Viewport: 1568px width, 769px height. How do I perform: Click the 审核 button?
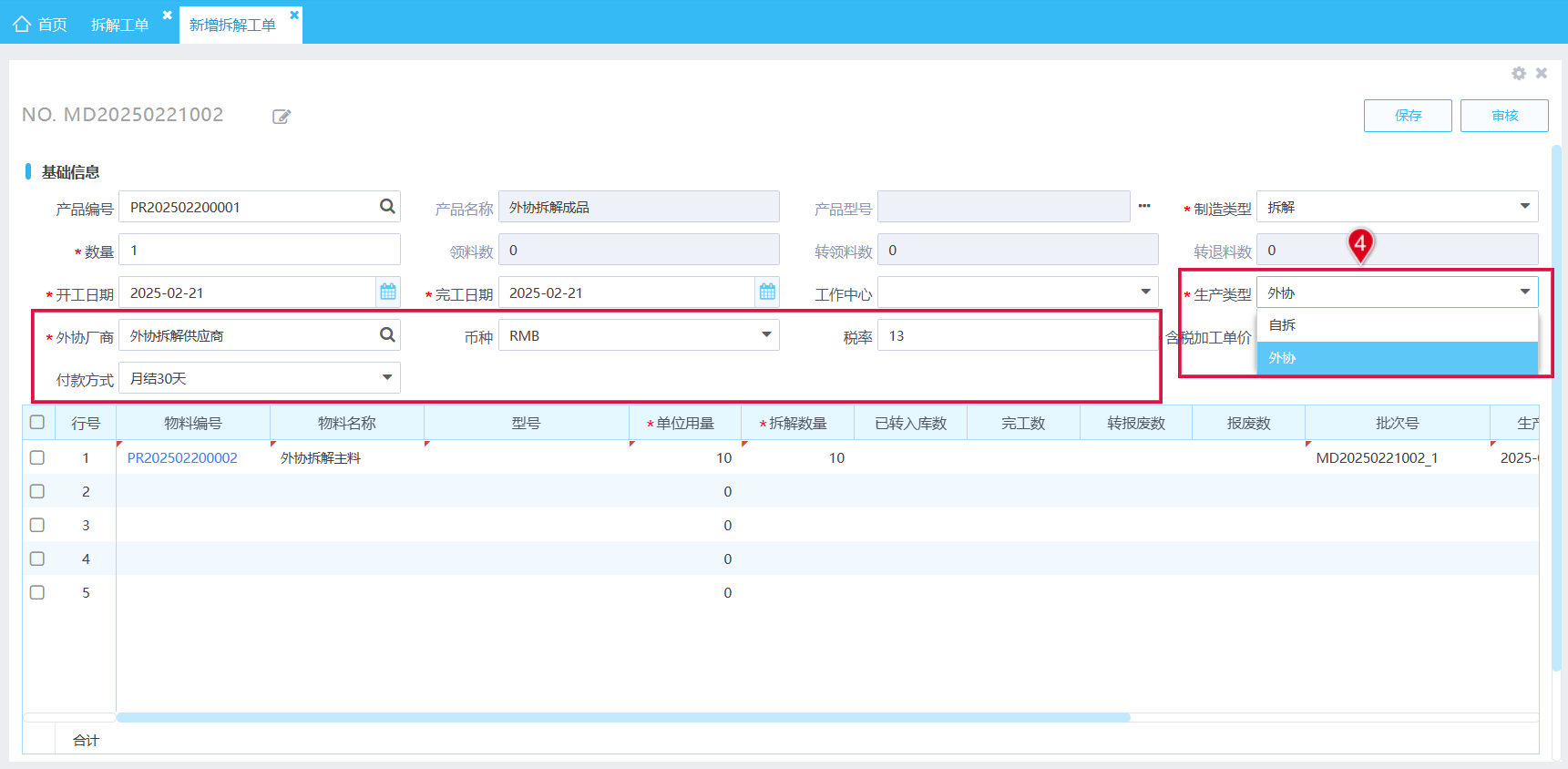tap(1504, 116)
